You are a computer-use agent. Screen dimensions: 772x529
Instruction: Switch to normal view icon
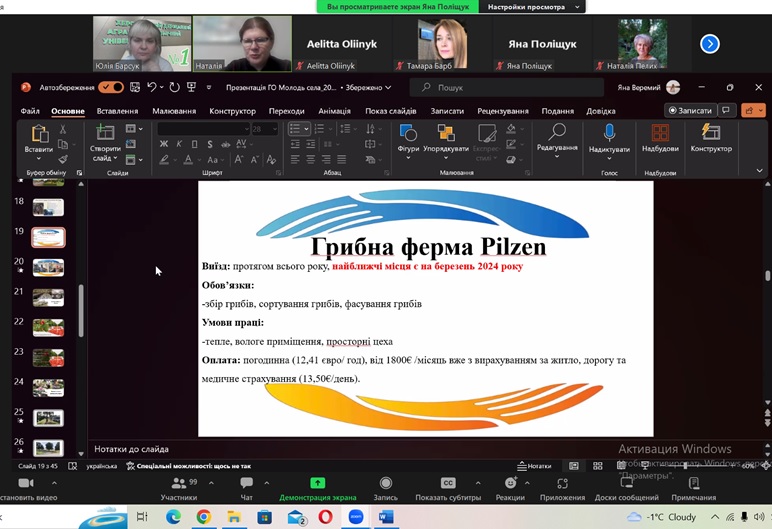tap(574, 465)
